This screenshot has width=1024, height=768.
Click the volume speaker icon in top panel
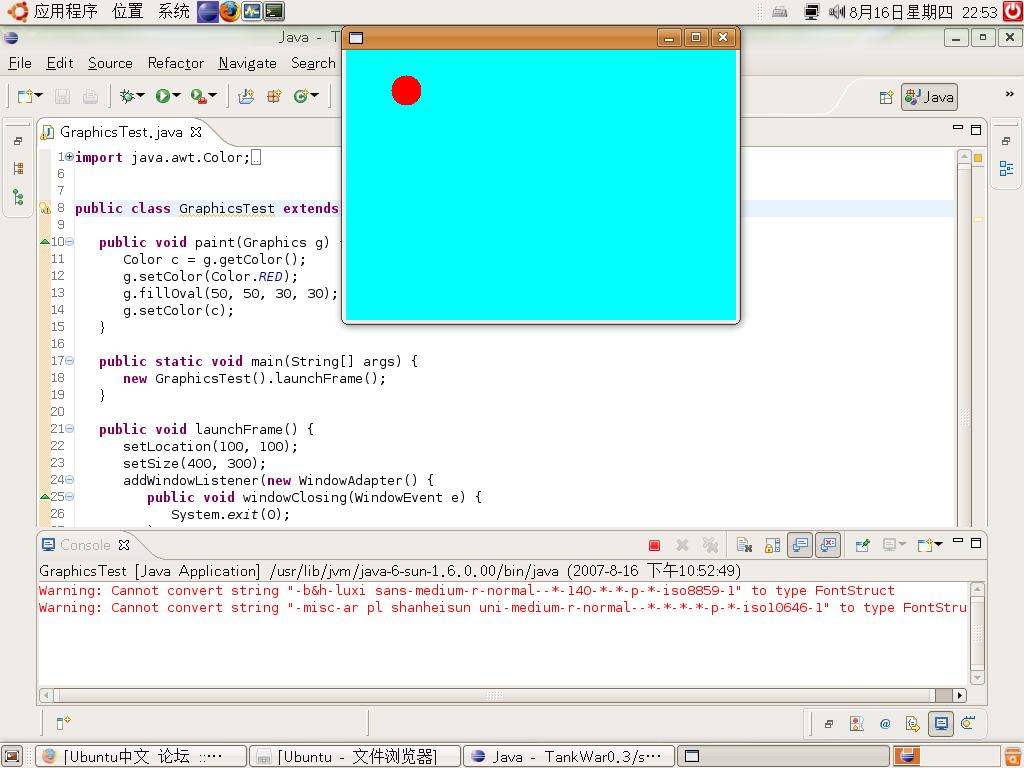837,12
